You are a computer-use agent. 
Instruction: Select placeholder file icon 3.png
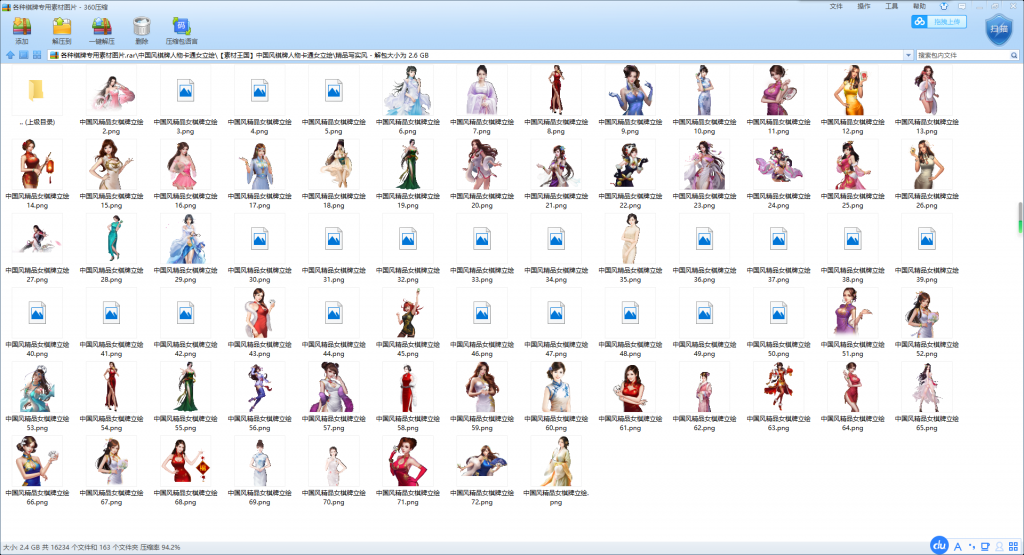[185, 91]
